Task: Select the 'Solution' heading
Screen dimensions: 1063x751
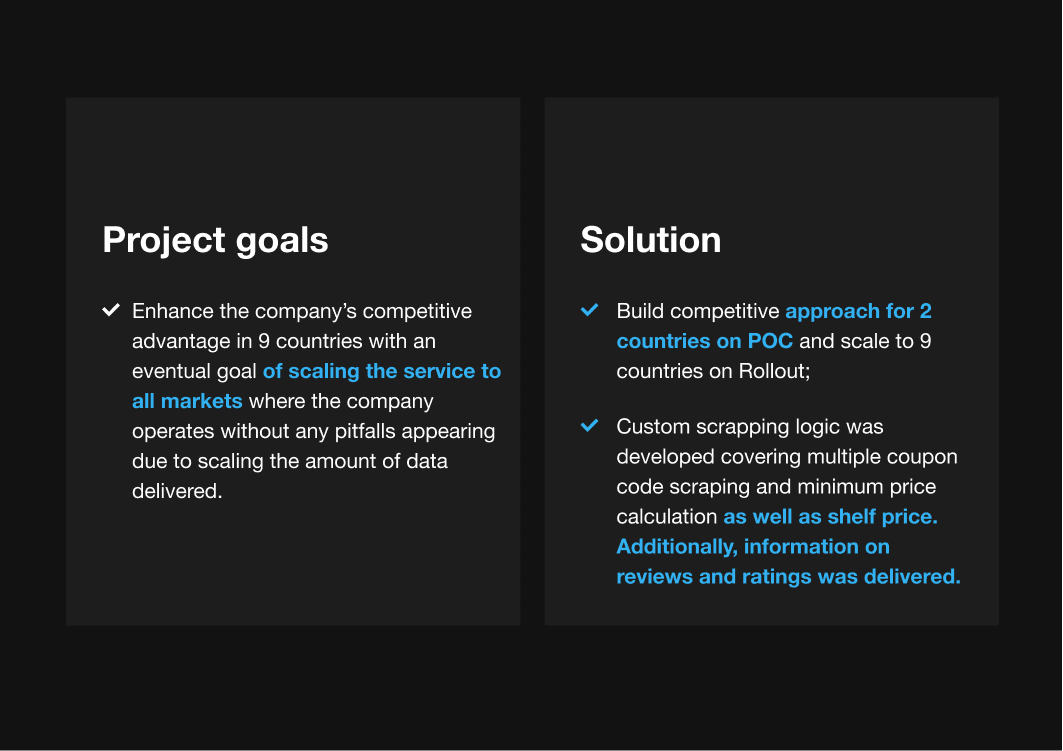Action: click(650, 240)
